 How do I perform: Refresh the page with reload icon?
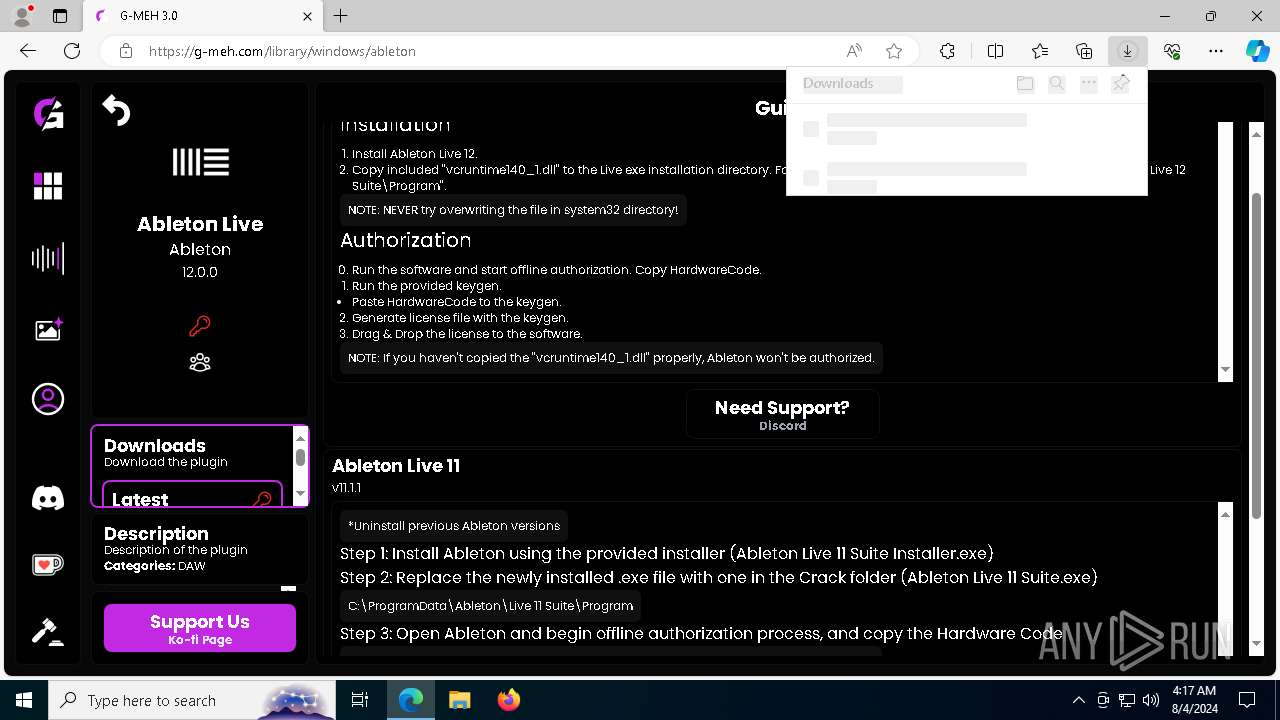72,51
